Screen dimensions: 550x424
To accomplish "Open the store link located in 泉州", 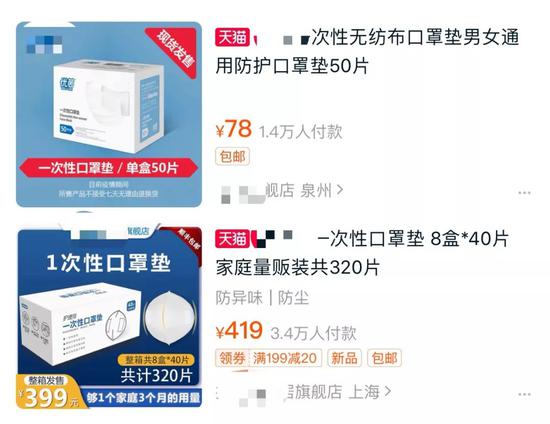I will (x=280, y=191).
